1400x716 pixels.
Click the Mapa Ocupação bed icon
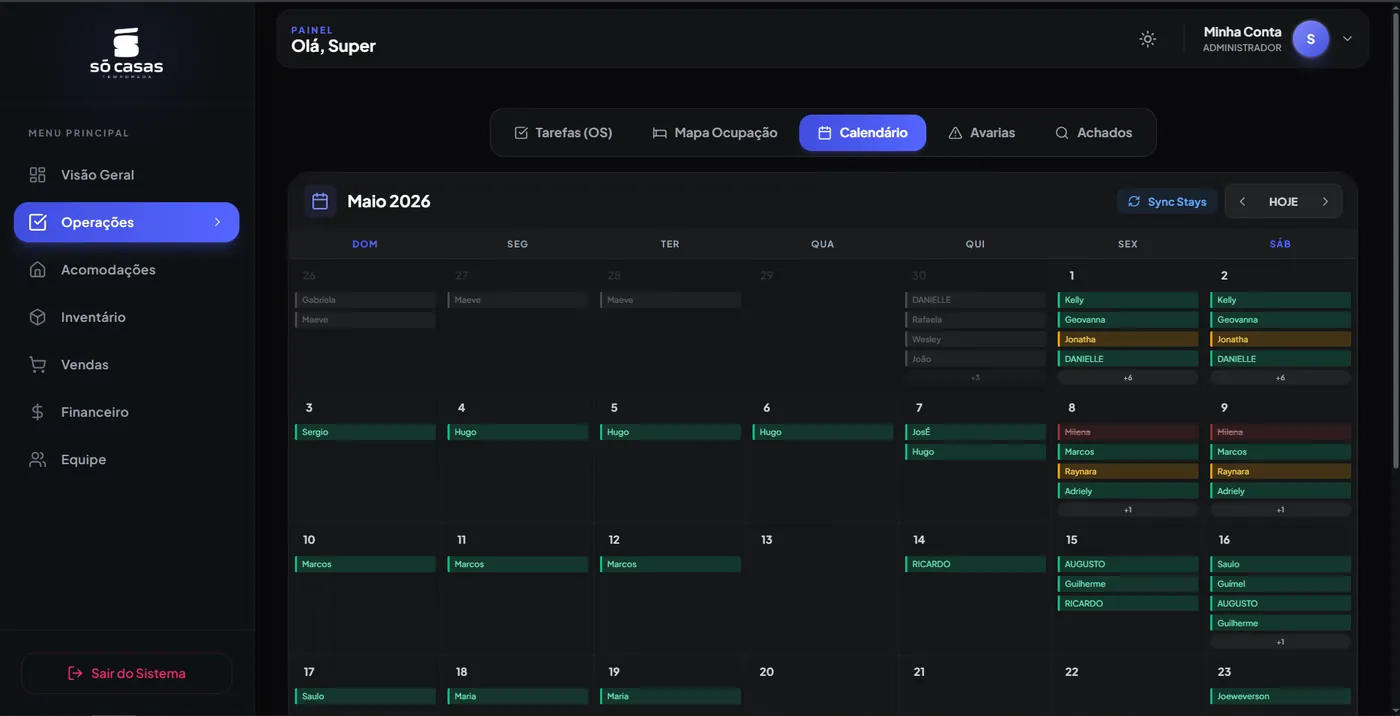(660, 133)
